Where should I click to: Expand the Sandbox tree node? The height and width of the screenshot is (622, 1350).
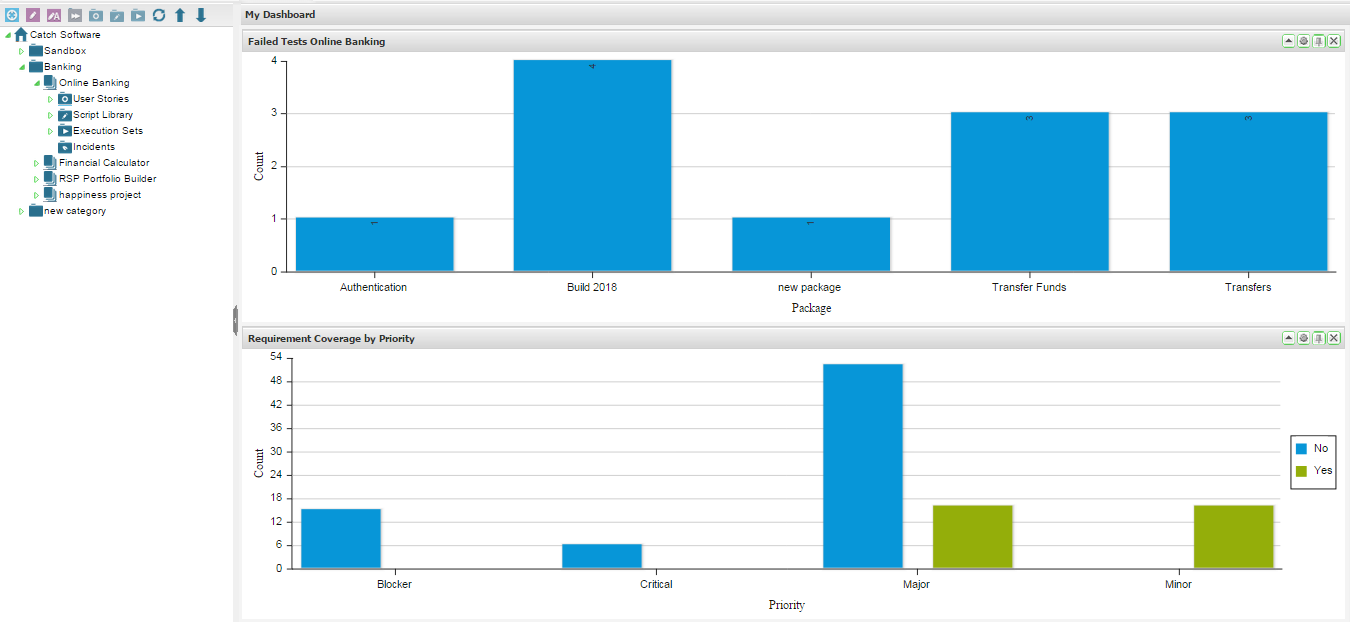pos(21,51)
